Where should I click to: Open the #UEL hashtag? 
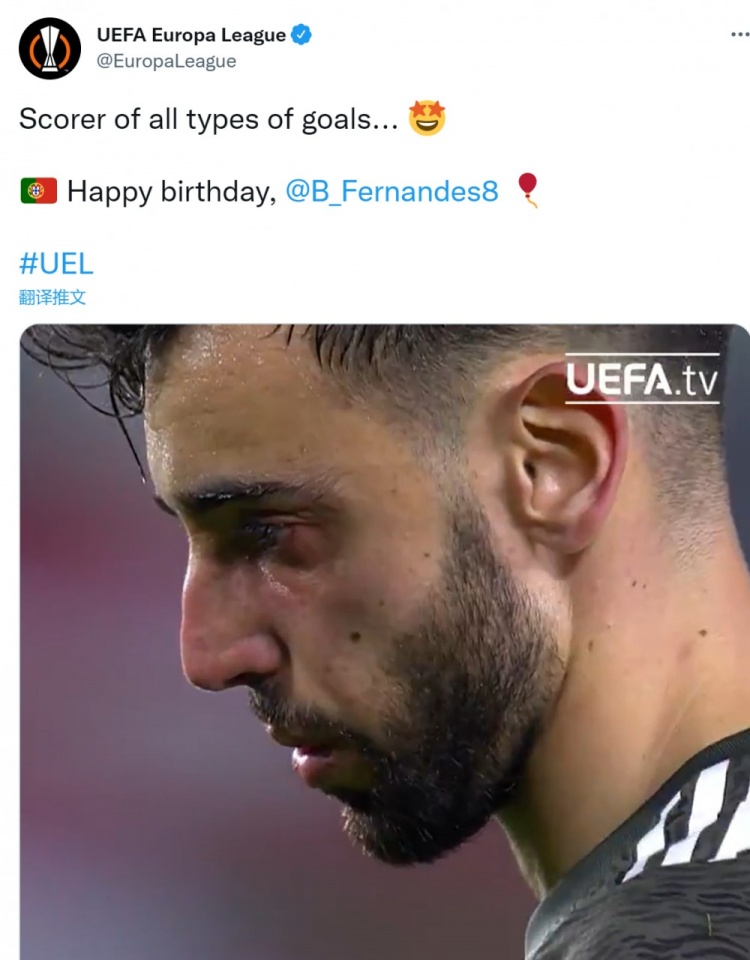click(56, 264)
